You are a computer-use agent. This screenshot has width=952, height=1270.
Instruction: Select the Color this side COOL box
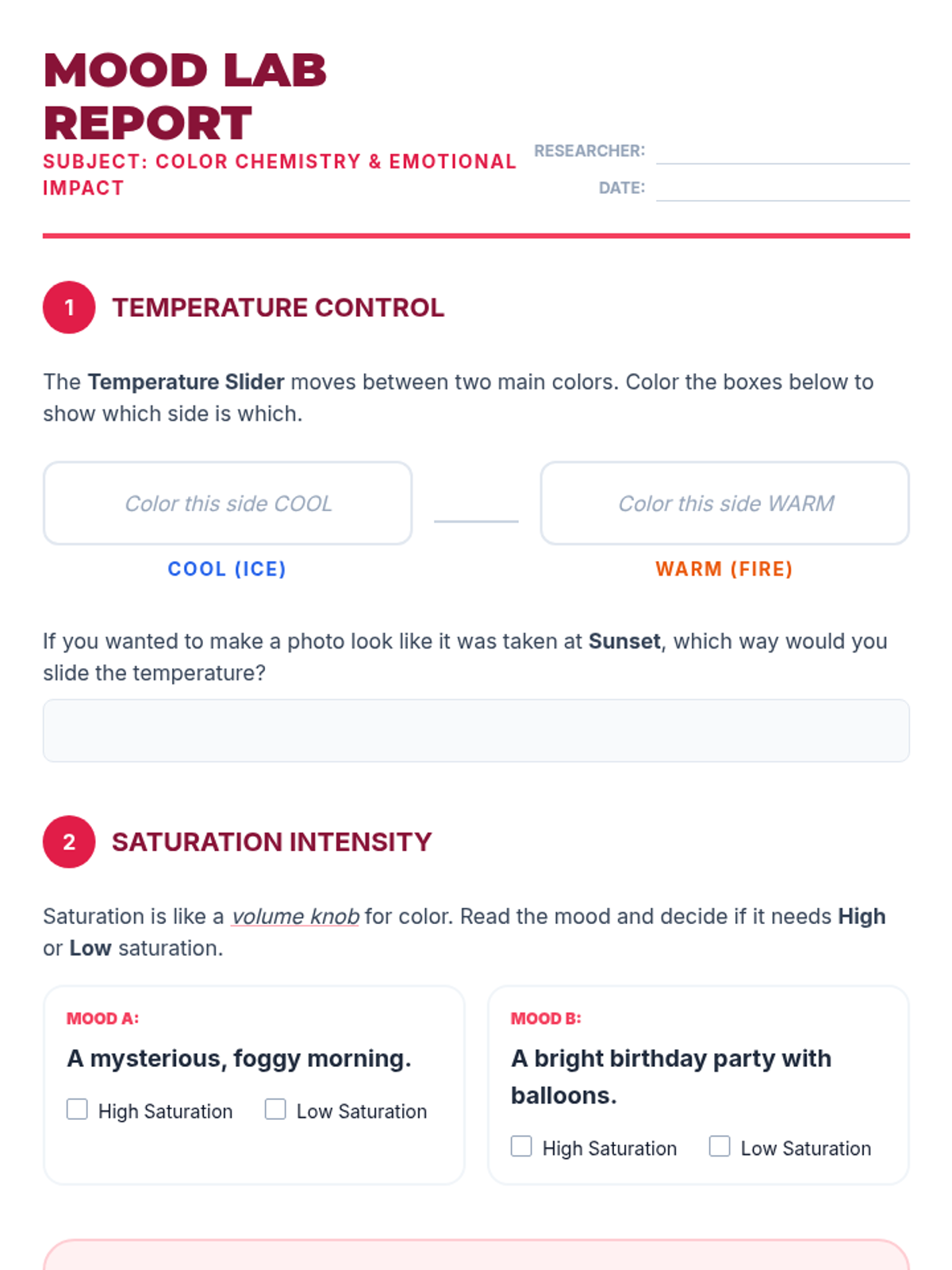point(228,503)
